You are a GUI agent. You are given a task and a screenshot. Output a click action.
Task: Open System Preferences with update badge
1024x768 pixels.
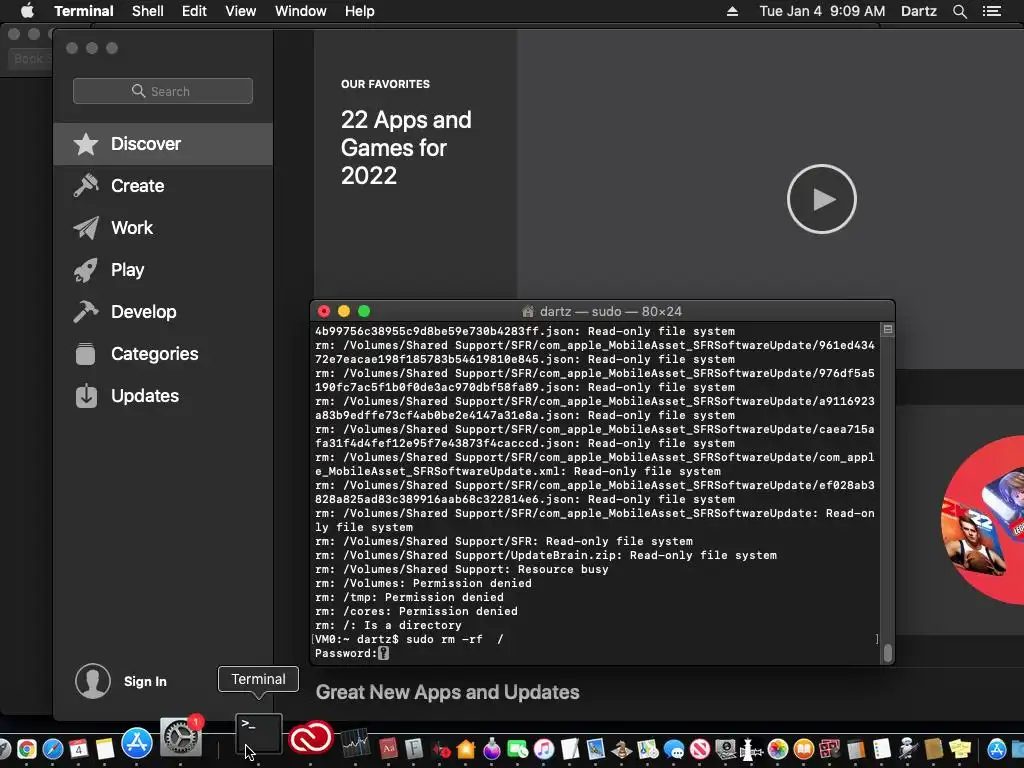coord(182,735)
